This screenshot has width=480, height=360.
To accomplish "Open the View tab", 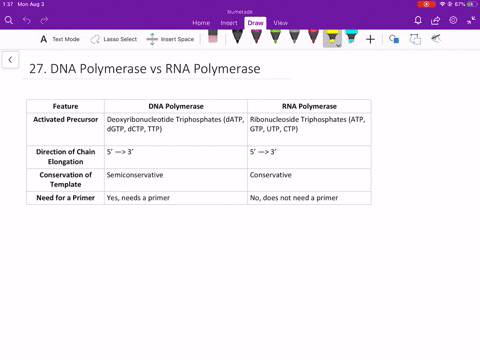I will click(281, 23).
